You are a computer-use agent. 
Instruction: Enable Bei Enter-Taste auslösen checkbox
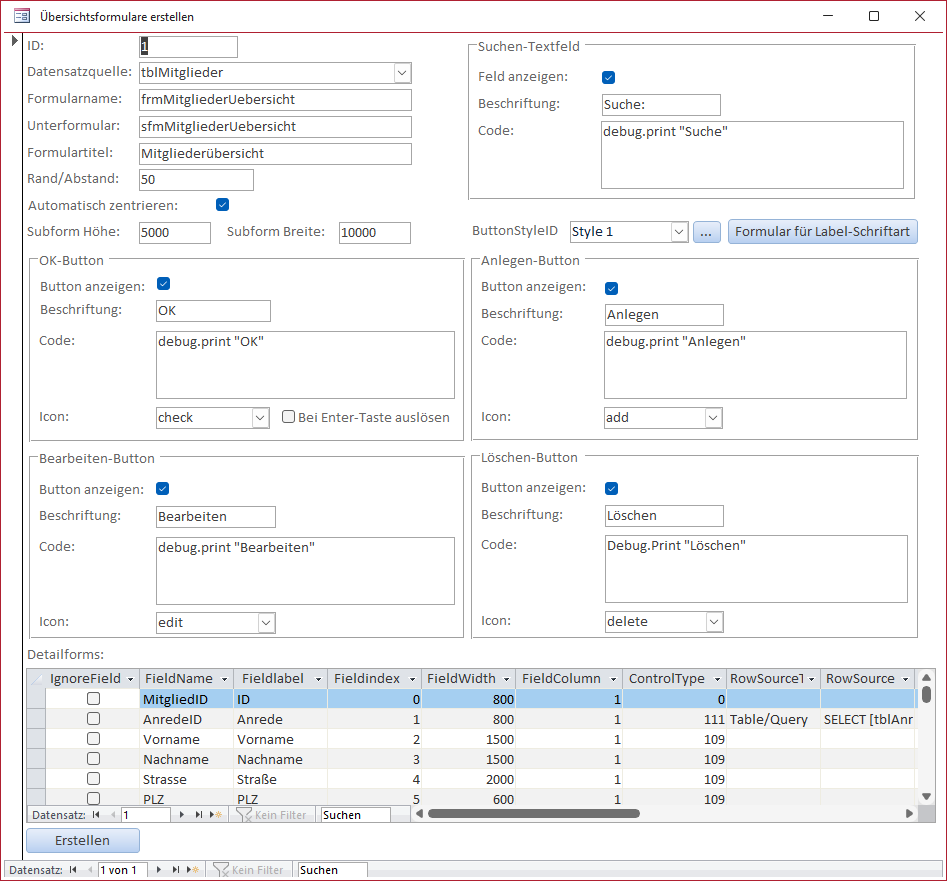click(x=288, y=417)
